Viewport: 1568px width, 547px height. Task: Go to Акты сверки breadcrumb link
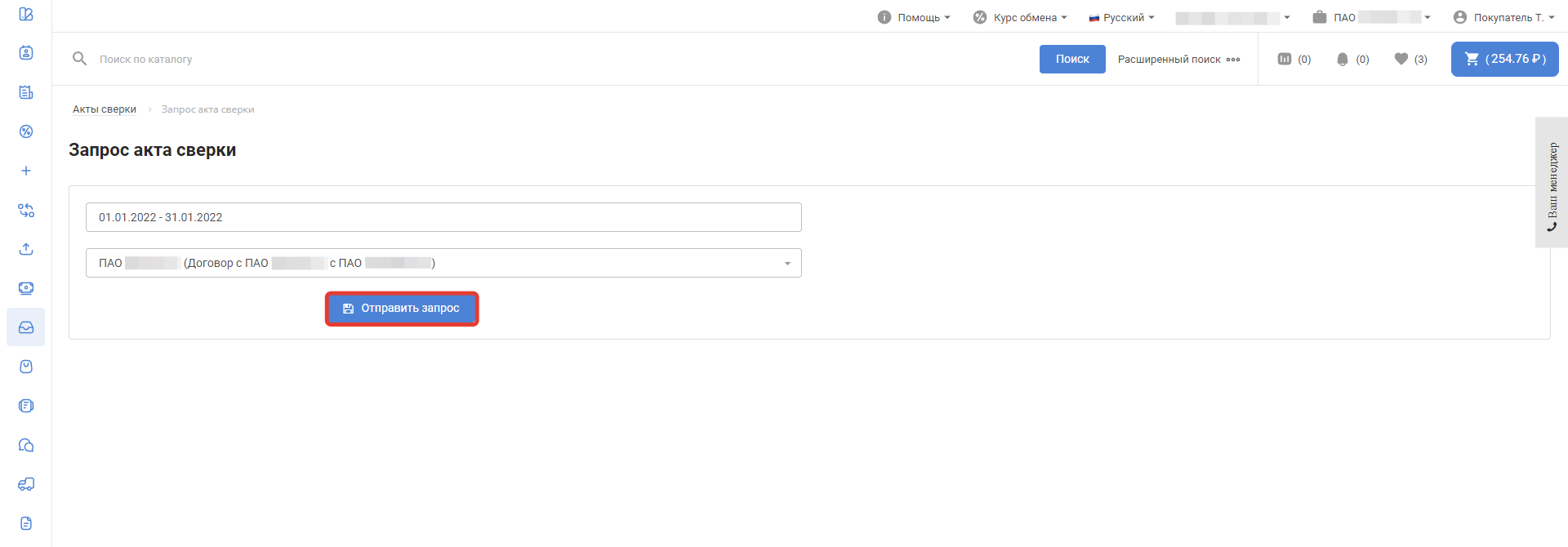click(105, 109)
